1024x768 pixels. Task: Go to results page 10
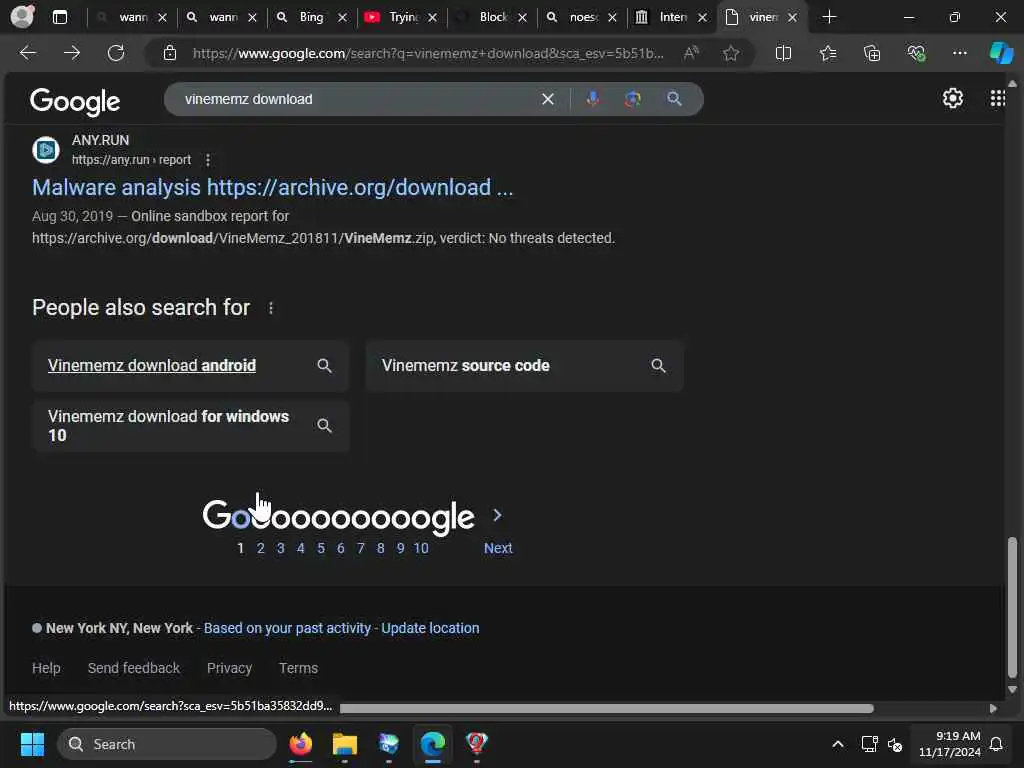[x=421, y=549]
